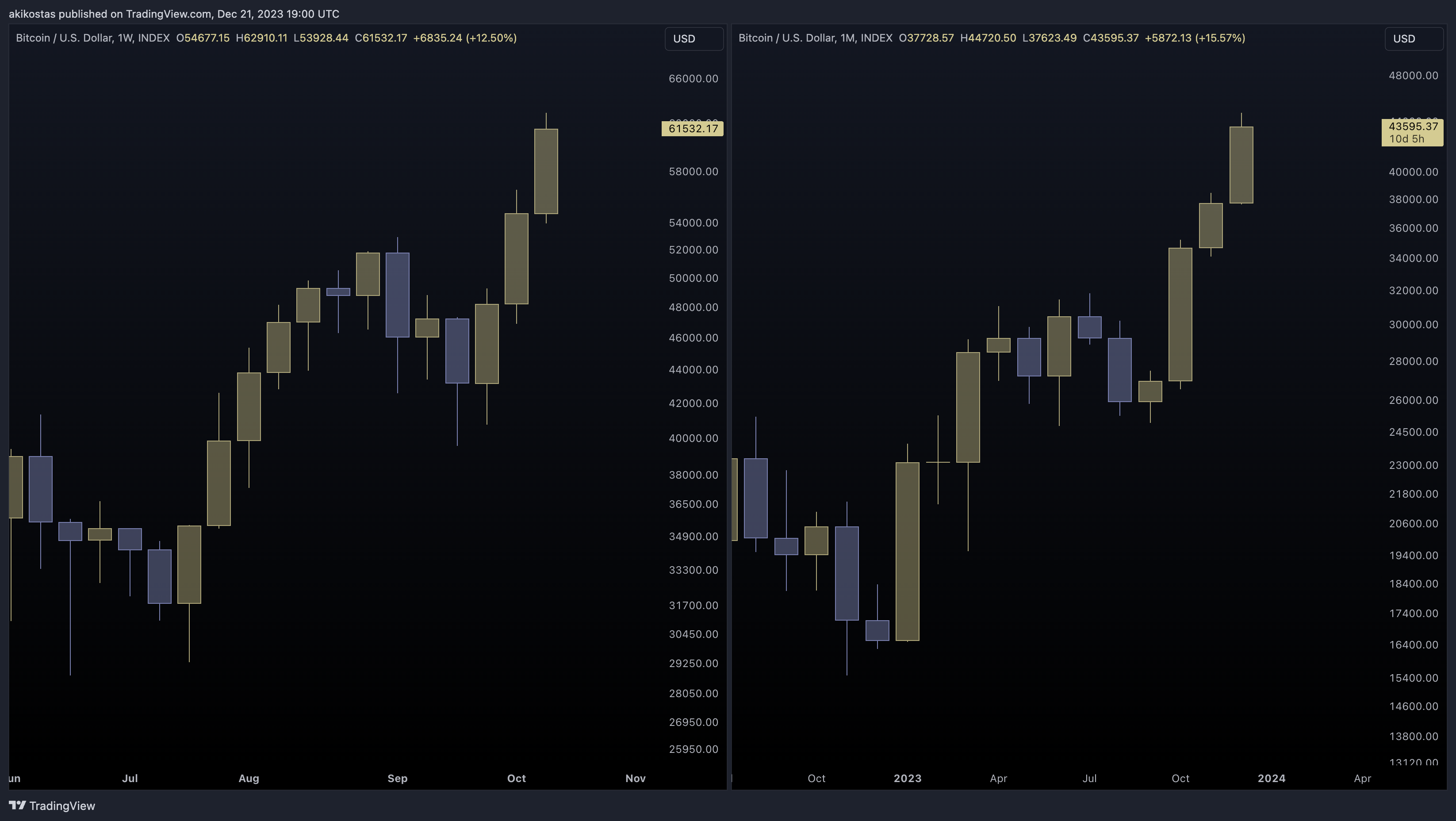Select the 25950.00 label on weekly axis
1456x821 pixels.
694,749
